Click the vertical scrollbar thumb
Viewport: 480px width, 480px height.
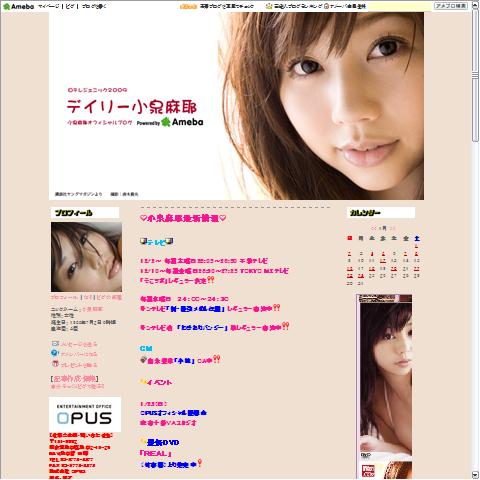click(x=475, y=76)
